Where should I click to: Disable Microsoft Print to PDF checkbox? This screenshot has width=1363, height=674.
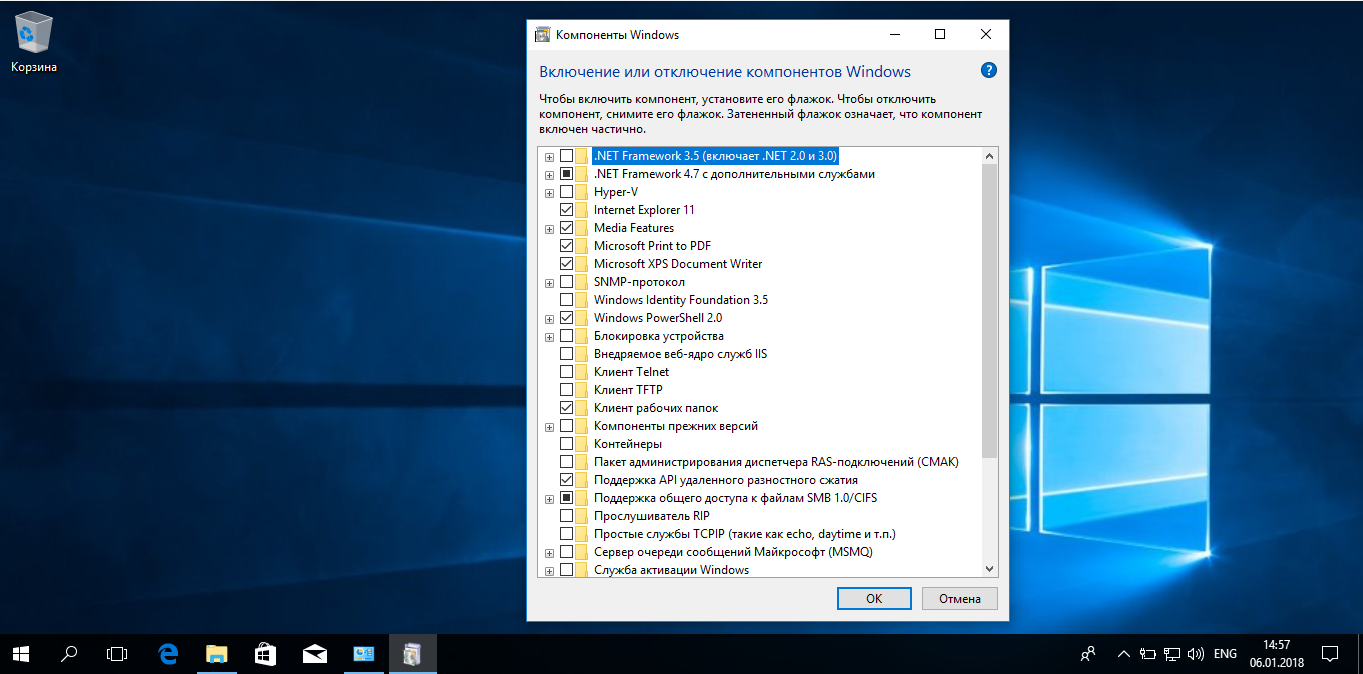point(567,246)
